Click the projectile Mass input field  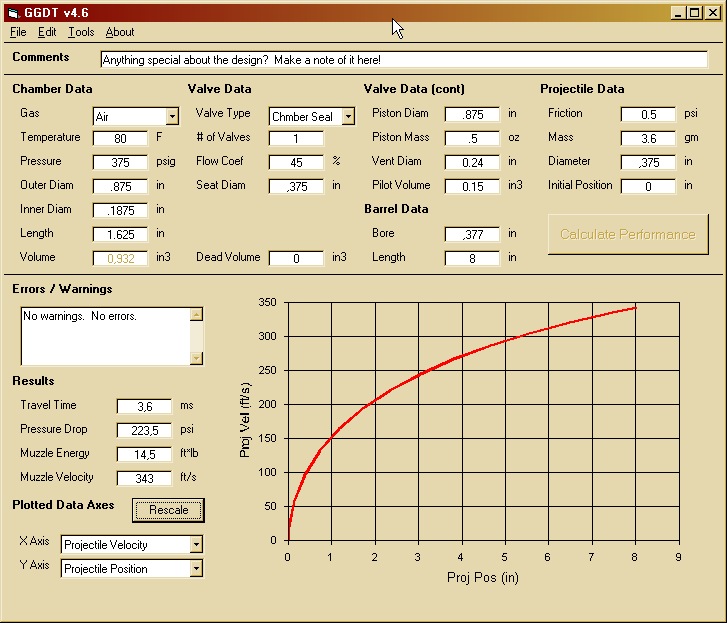coord(648,138)
